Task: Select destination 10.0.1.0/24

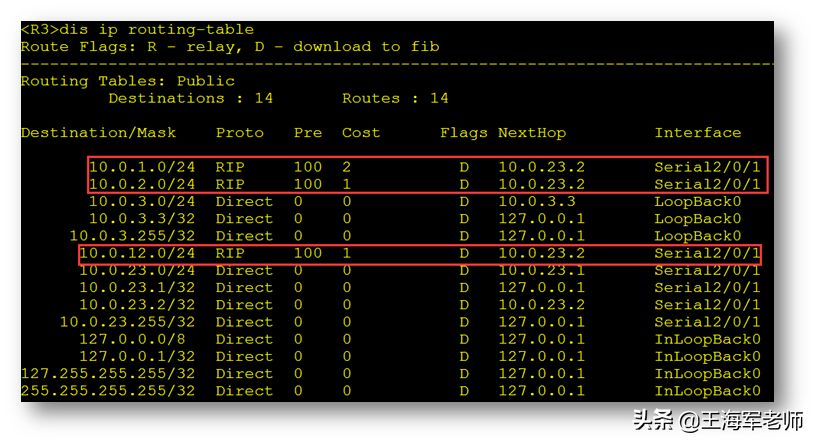Action: (142, 167)
